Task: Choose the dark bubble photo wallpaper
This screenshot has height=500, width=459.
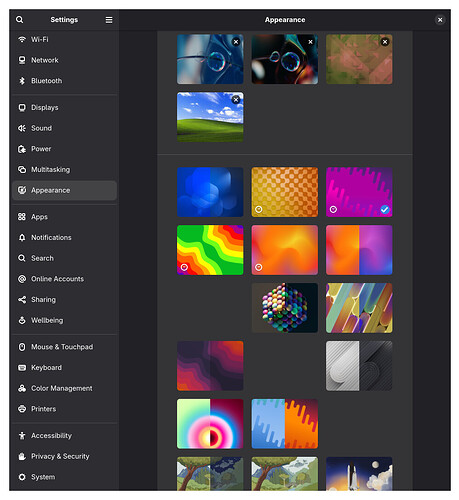Action: [285, 59]
